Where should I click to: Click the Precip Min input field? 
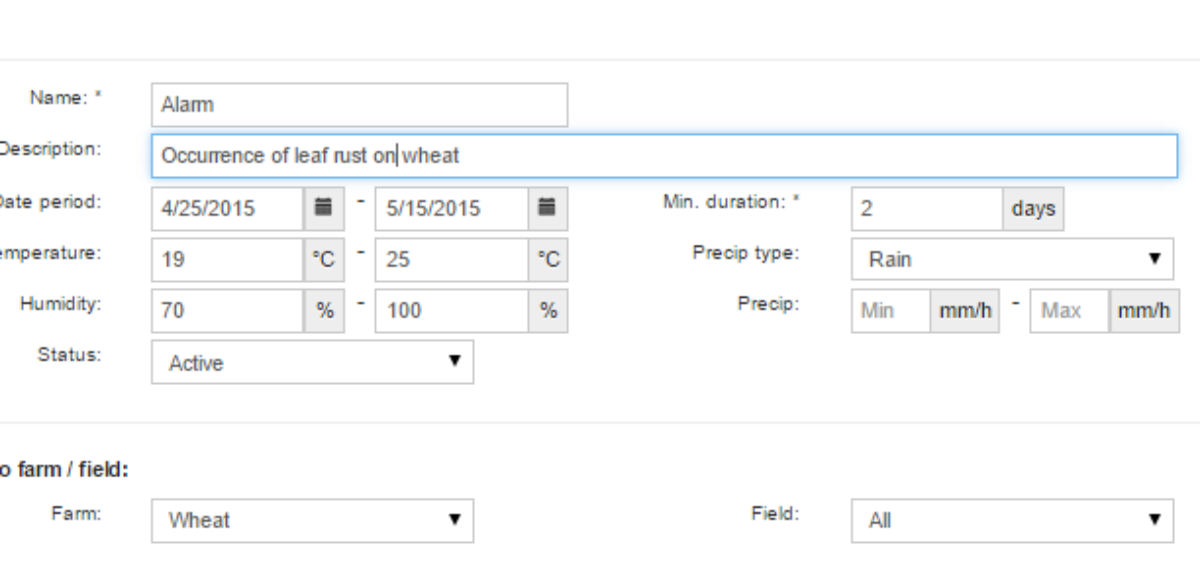click(891, 311)
